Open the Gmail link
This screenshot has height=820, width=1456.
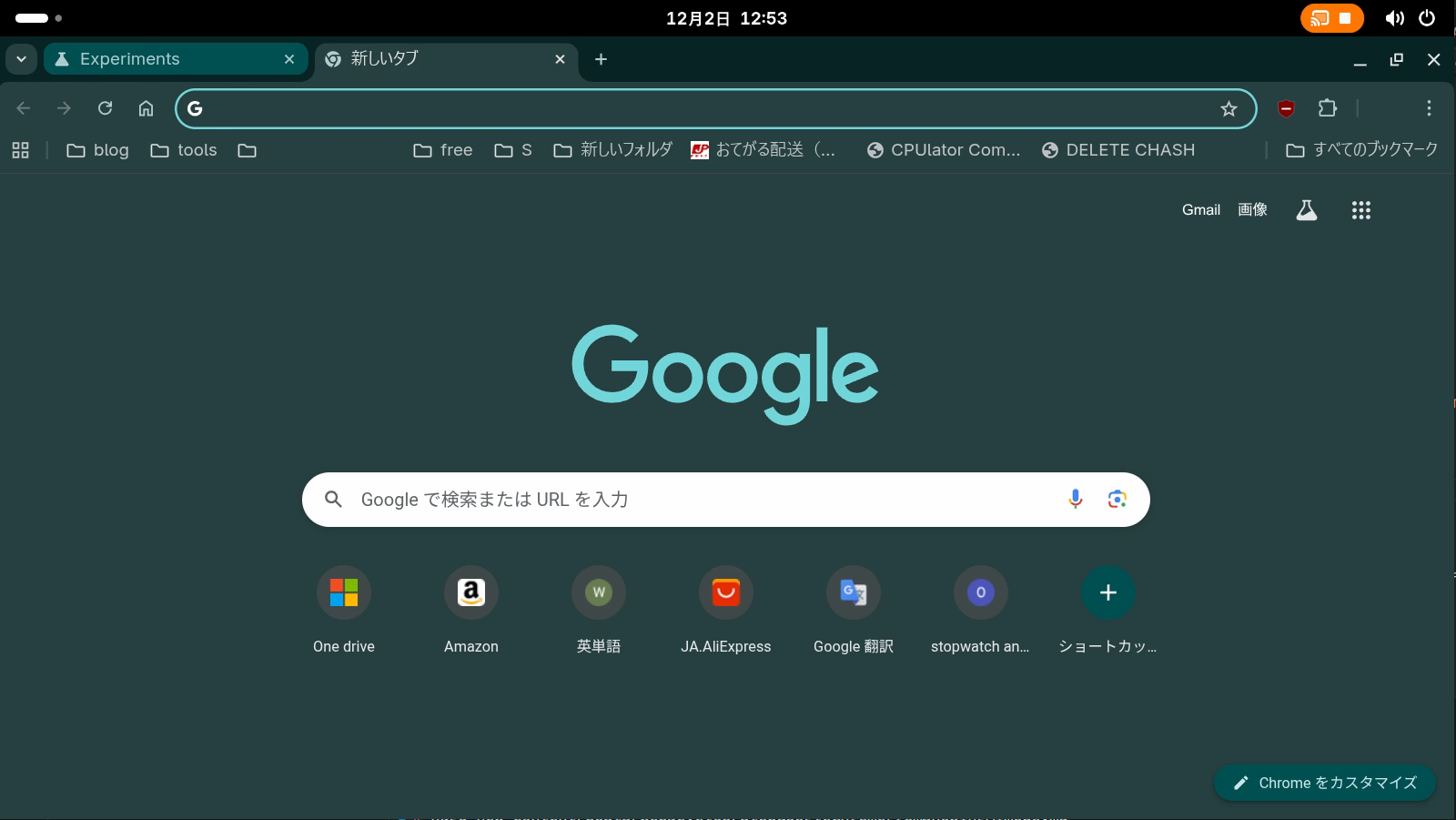pyautogui.click(x=1200, y=210)
